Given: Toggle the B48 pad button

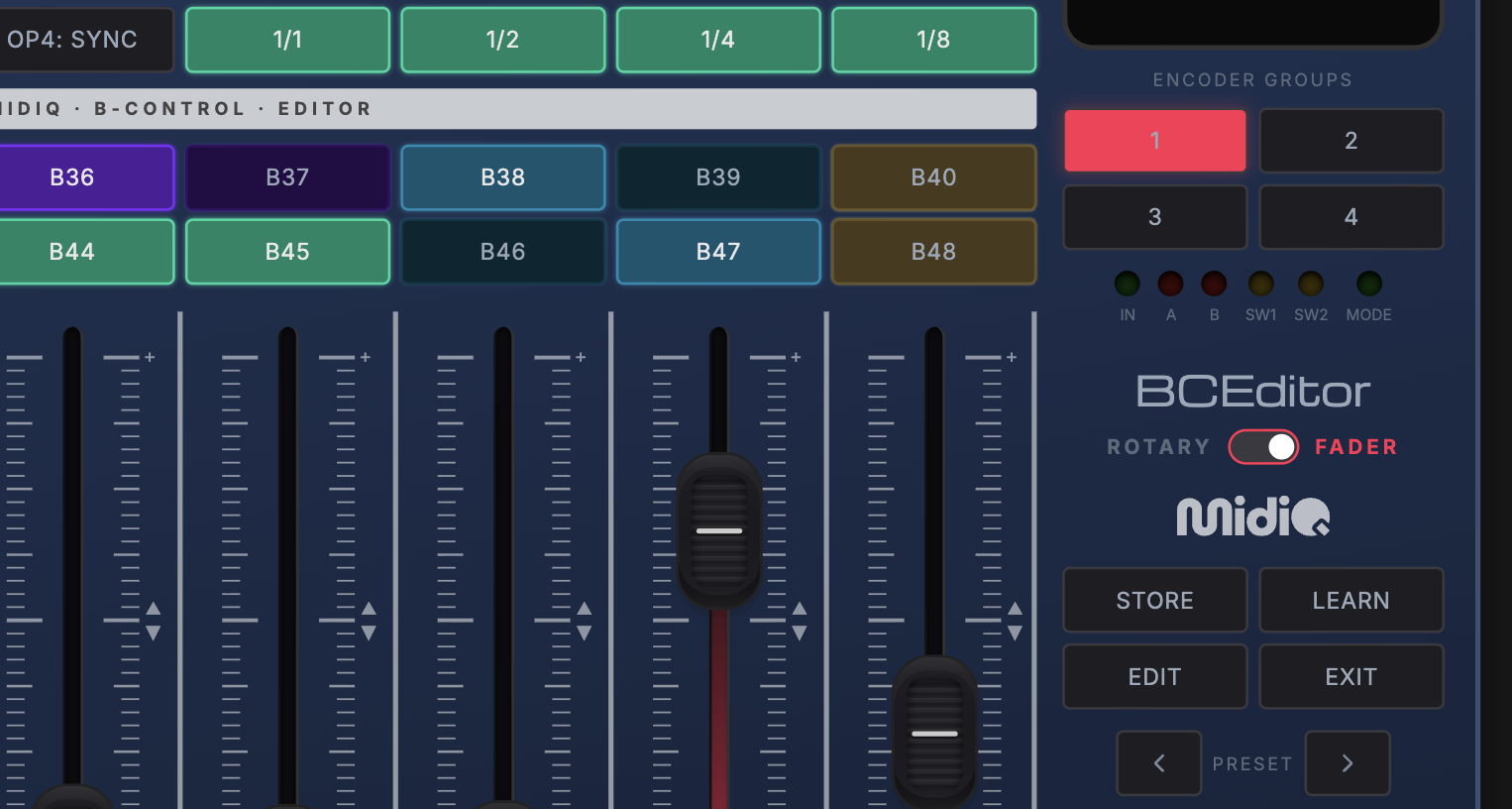Looking at the screenshot, I should point(934,252).
